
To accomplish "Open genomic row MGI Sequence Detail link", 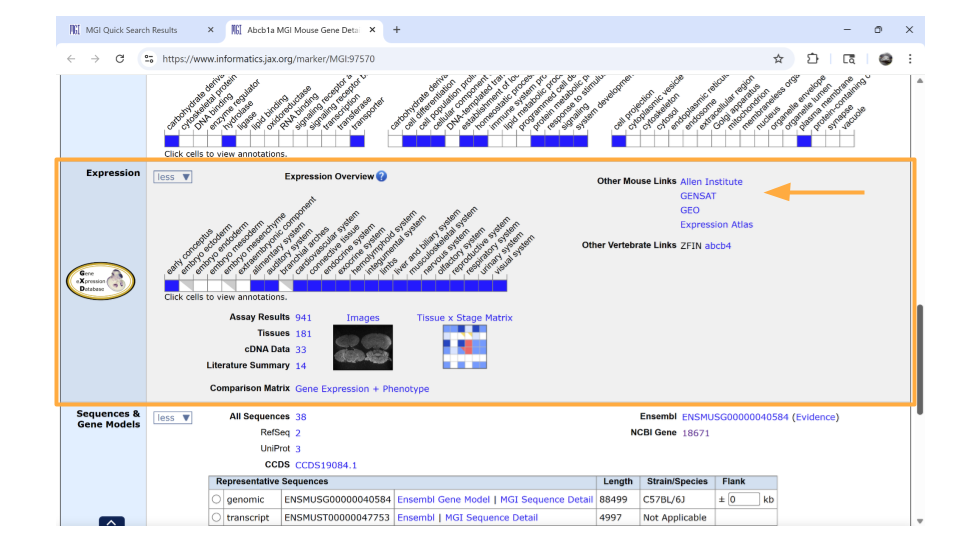I will 546,500.
